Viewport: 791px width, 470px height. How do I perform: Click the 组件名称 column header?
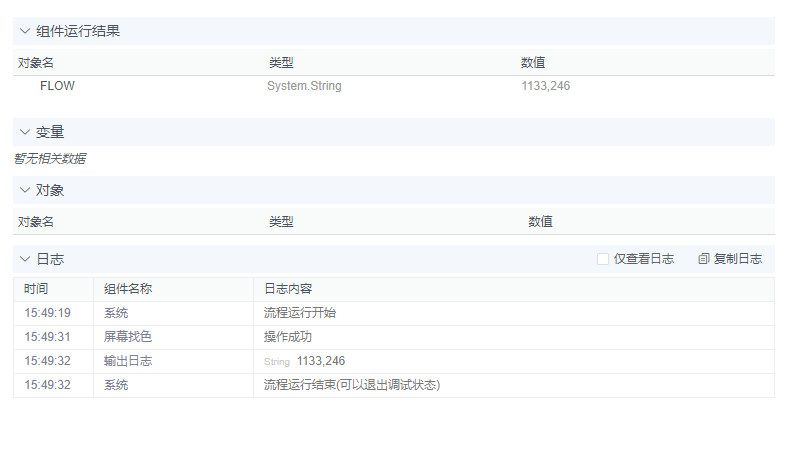[x=128, y=289]
